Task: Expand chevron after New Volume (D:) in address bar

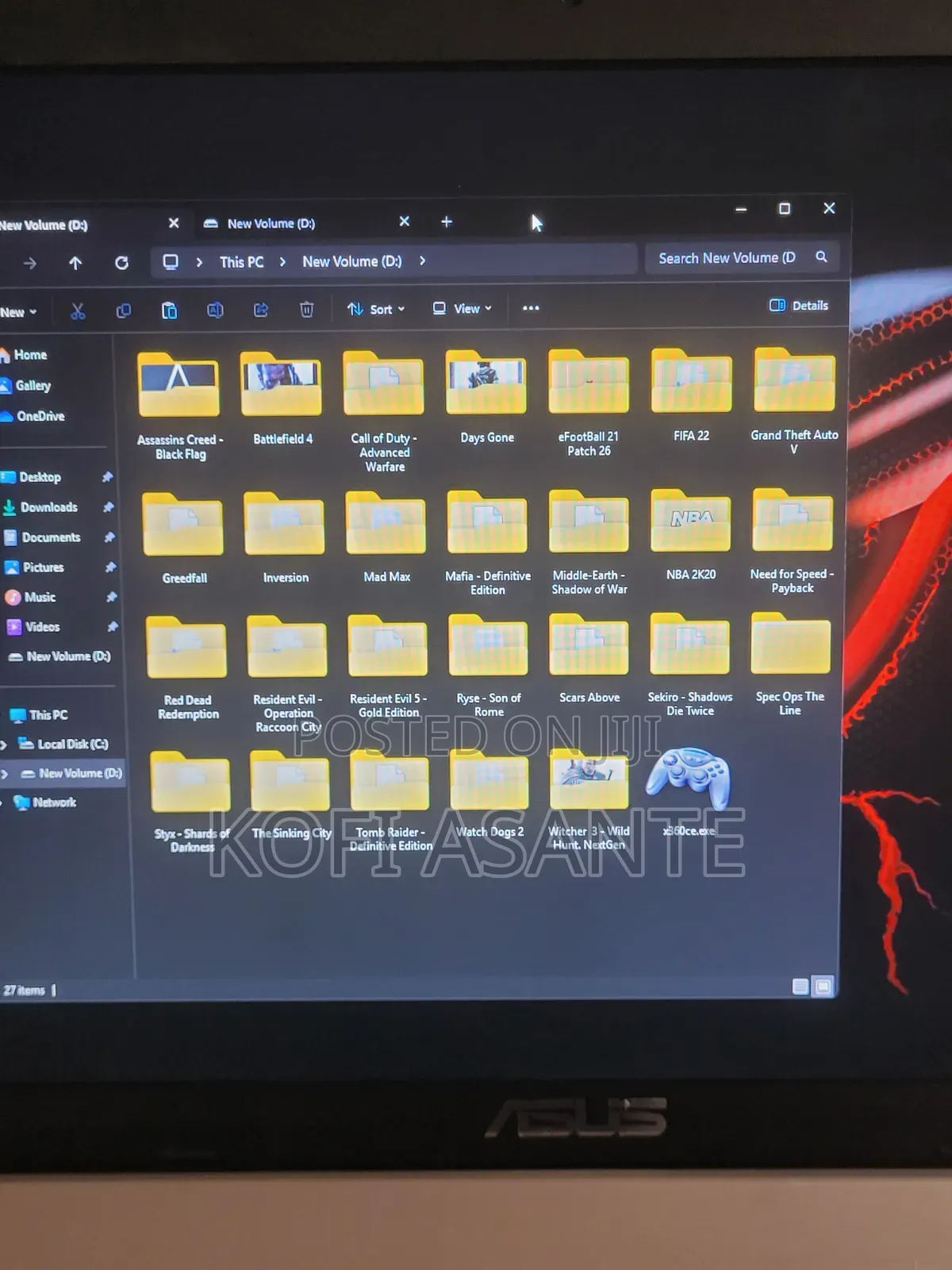Action: coord(422,260)
